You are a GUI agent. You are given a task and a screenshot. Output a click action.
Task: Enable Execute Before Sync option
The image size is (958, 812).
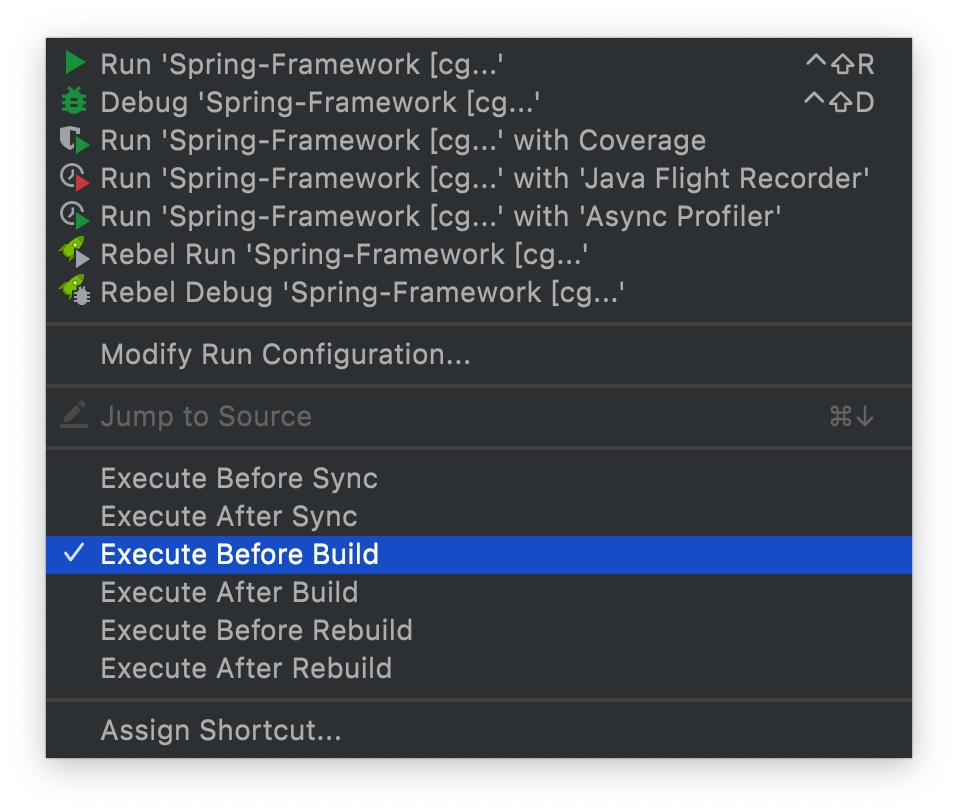pyautogui.click(x=239, y=478)
